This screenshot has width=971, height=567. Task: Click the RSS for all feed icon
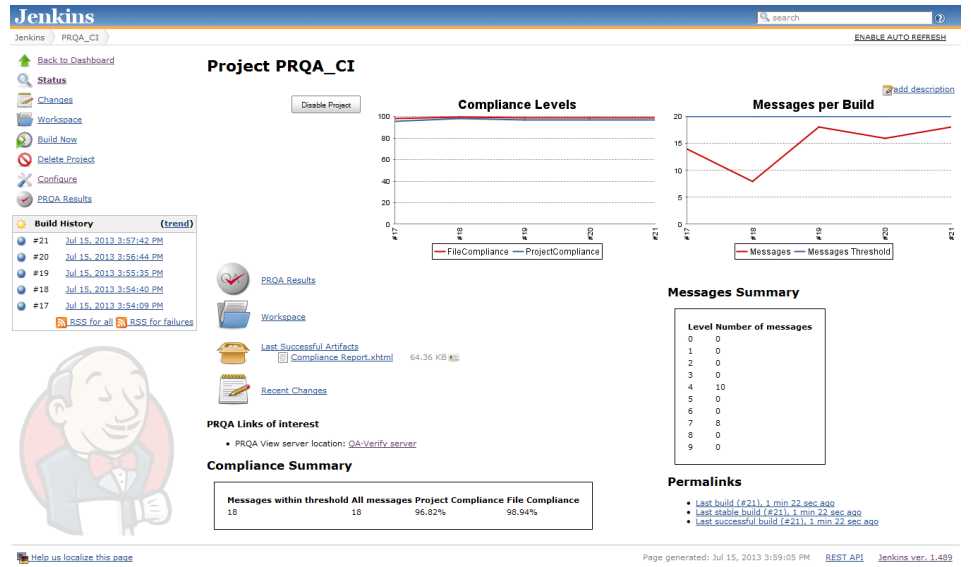[61, 322]
